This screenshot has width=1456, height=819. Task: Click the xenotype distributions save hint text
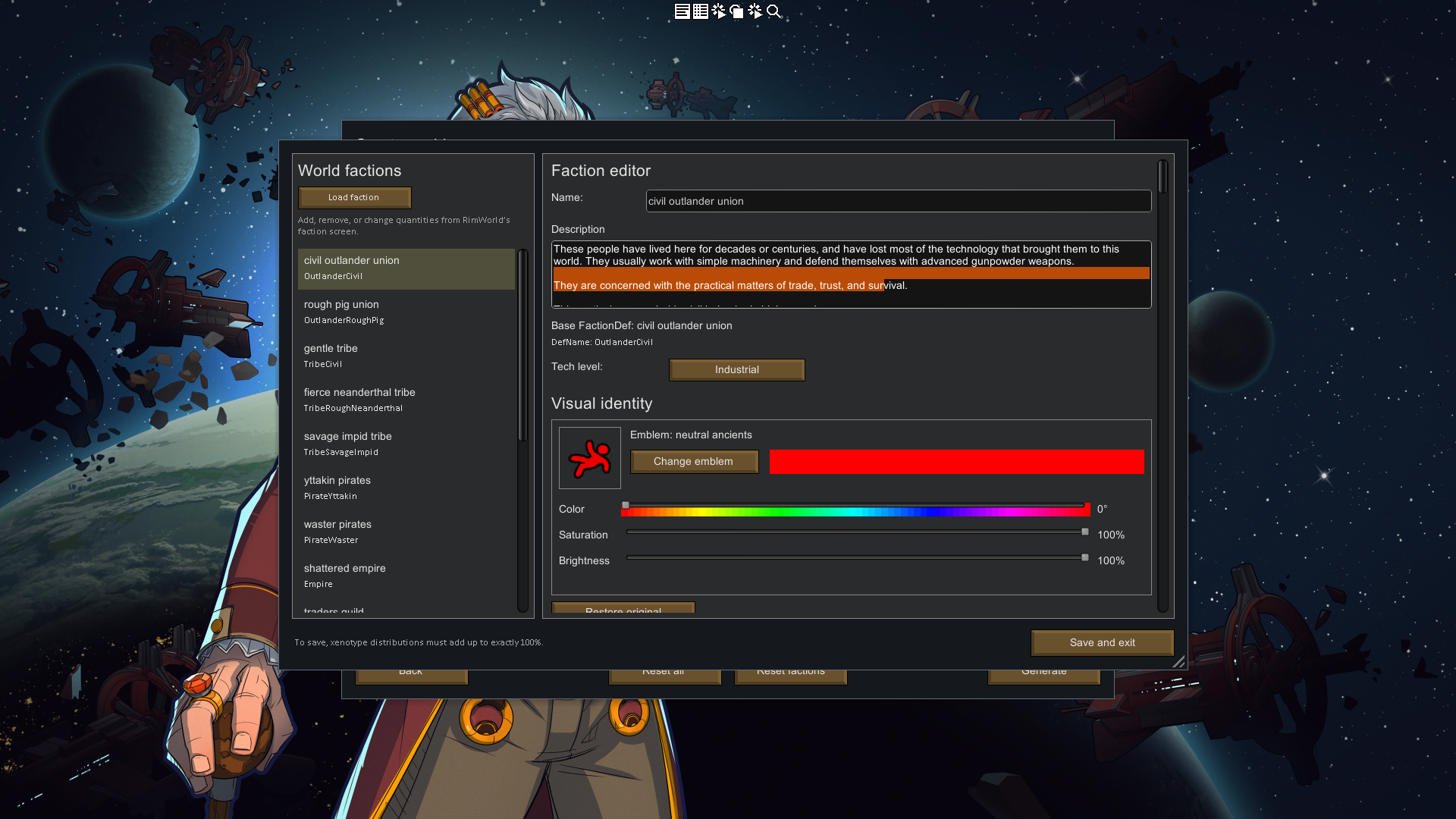(419, 643)
